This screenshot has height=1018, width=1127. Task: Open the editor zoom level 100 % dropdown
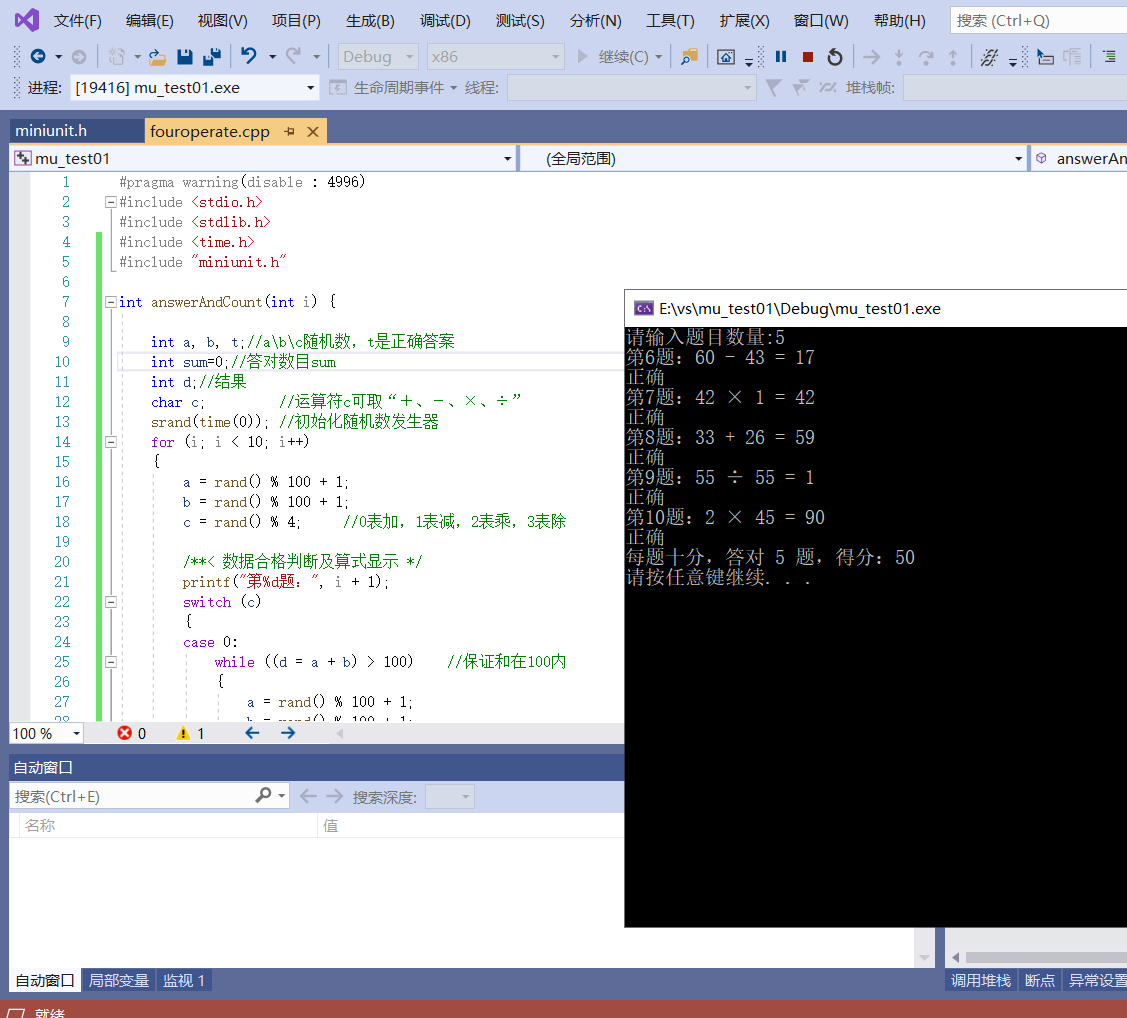[76, 733]
